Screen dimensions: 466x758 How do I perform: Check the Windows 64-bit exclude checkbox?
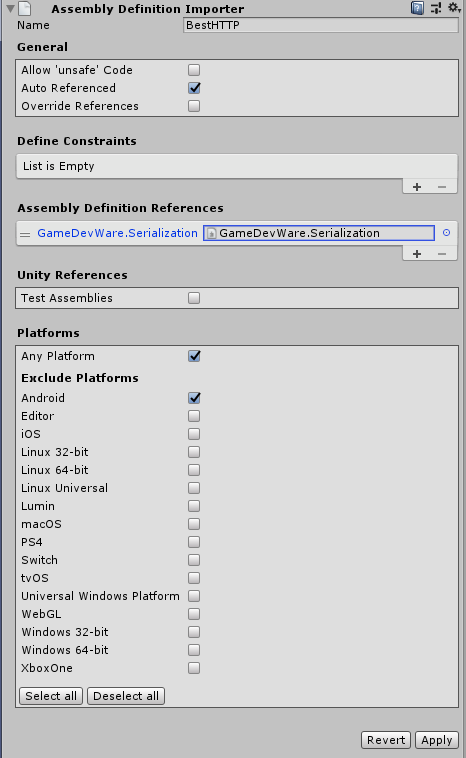tap(194, 650)
